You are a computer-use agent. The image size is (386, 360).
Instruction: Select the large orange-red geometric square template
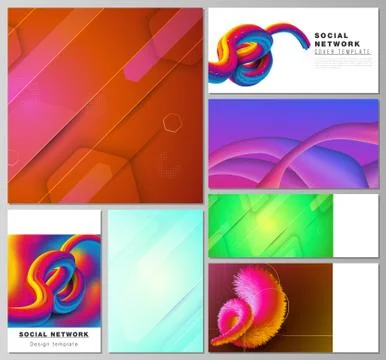click(x=105, y=106)
